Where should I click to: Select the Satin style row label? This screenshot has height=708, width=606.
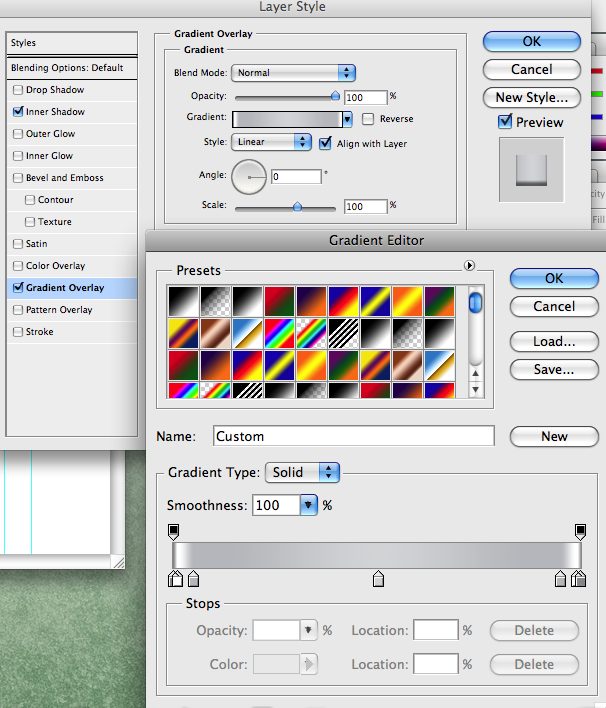coord(37,244)
